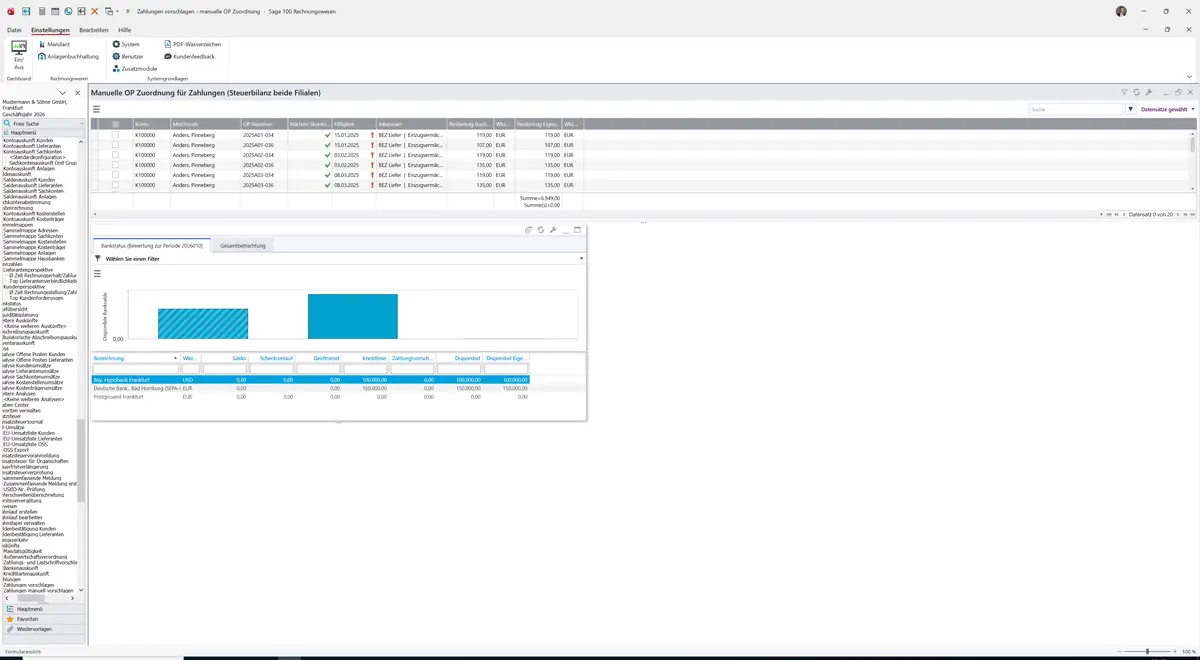This screenshot has height=660, width=1200.
Task: Click the solid blue chart bar
Action: [x=353, y=316]
